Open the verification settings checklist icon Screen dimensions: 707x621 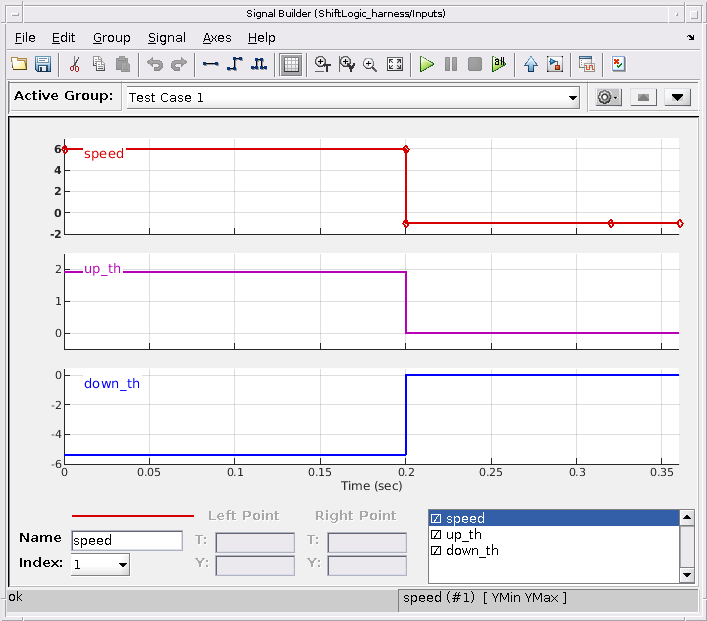(619, 64)
